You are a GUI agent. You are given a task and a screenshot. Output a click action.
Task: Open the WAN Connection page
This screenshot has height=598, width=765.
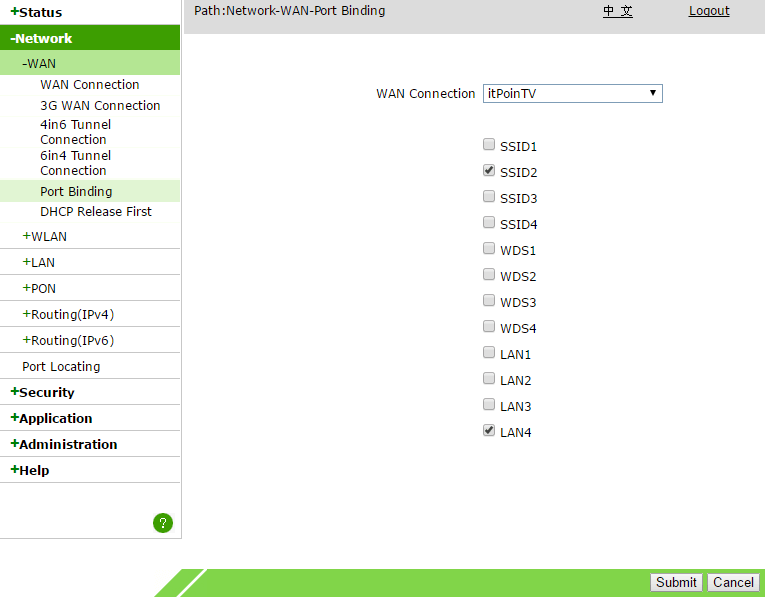(90, 84)
